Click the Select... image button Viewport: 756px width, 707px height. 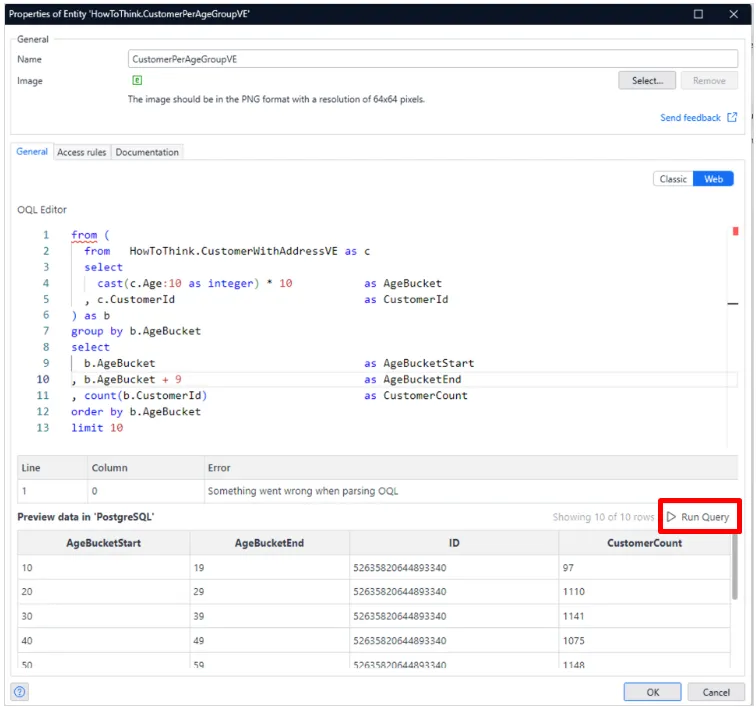tap(647, 80)
